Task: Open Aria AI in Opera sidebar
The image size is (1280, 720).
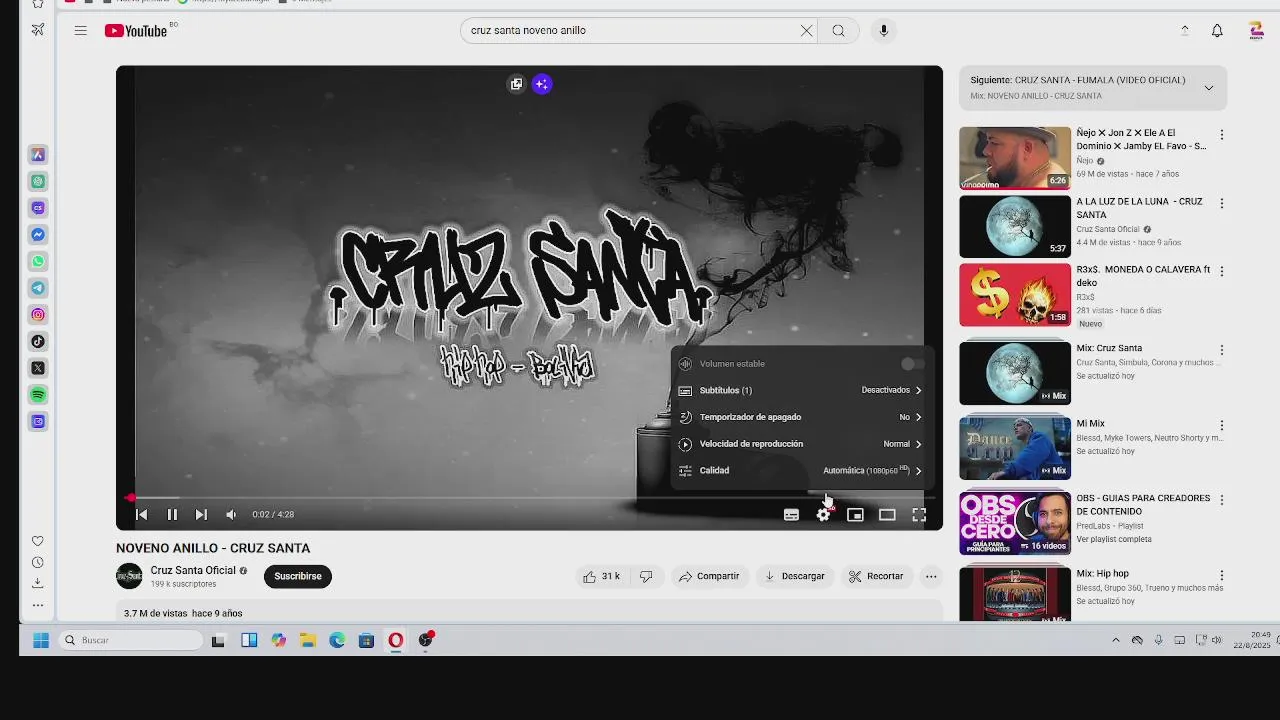Action: pos(38,154)
